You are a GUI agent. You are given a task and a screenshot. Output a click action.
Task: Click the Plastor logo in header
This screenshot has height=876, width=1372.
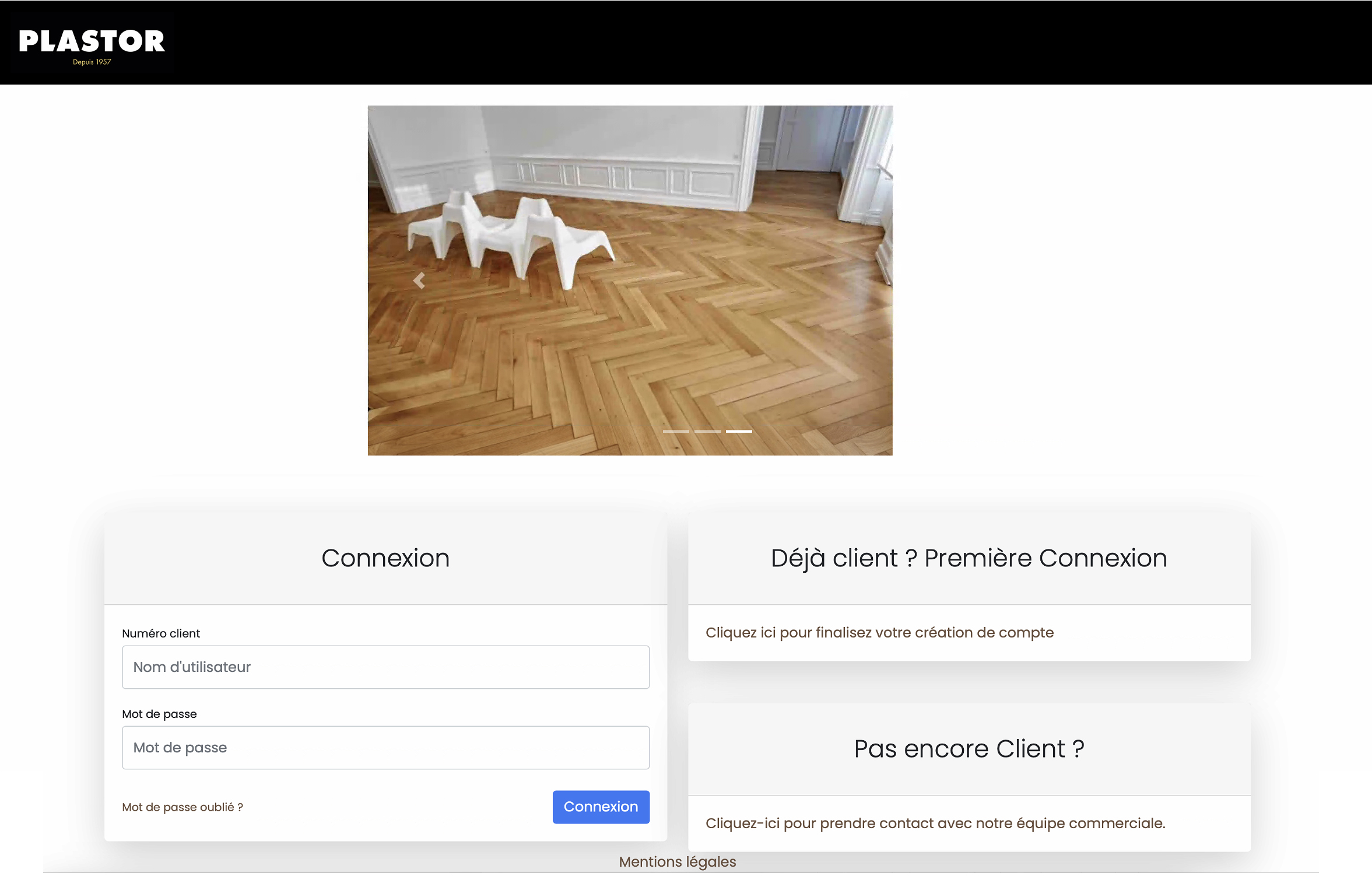pos(92,41)
